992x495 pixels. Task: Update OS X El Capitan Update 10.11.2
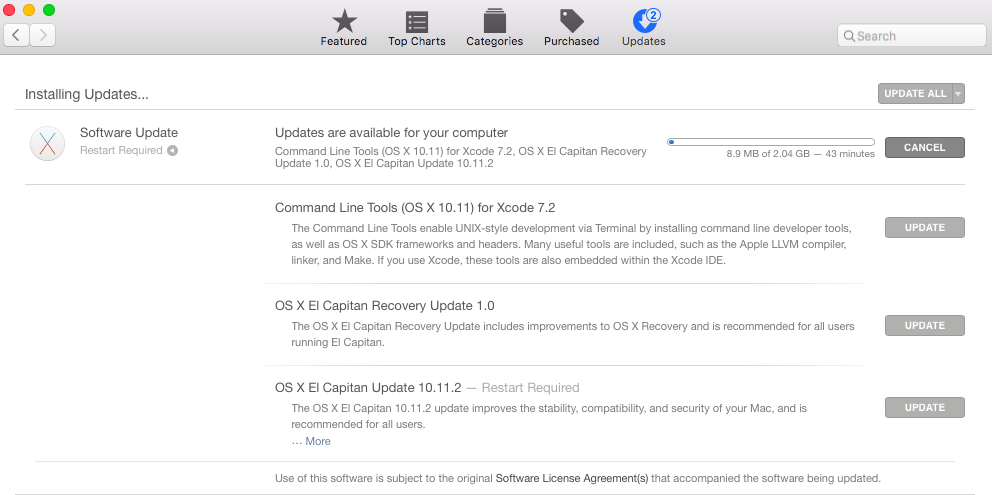tap(924, 408)
